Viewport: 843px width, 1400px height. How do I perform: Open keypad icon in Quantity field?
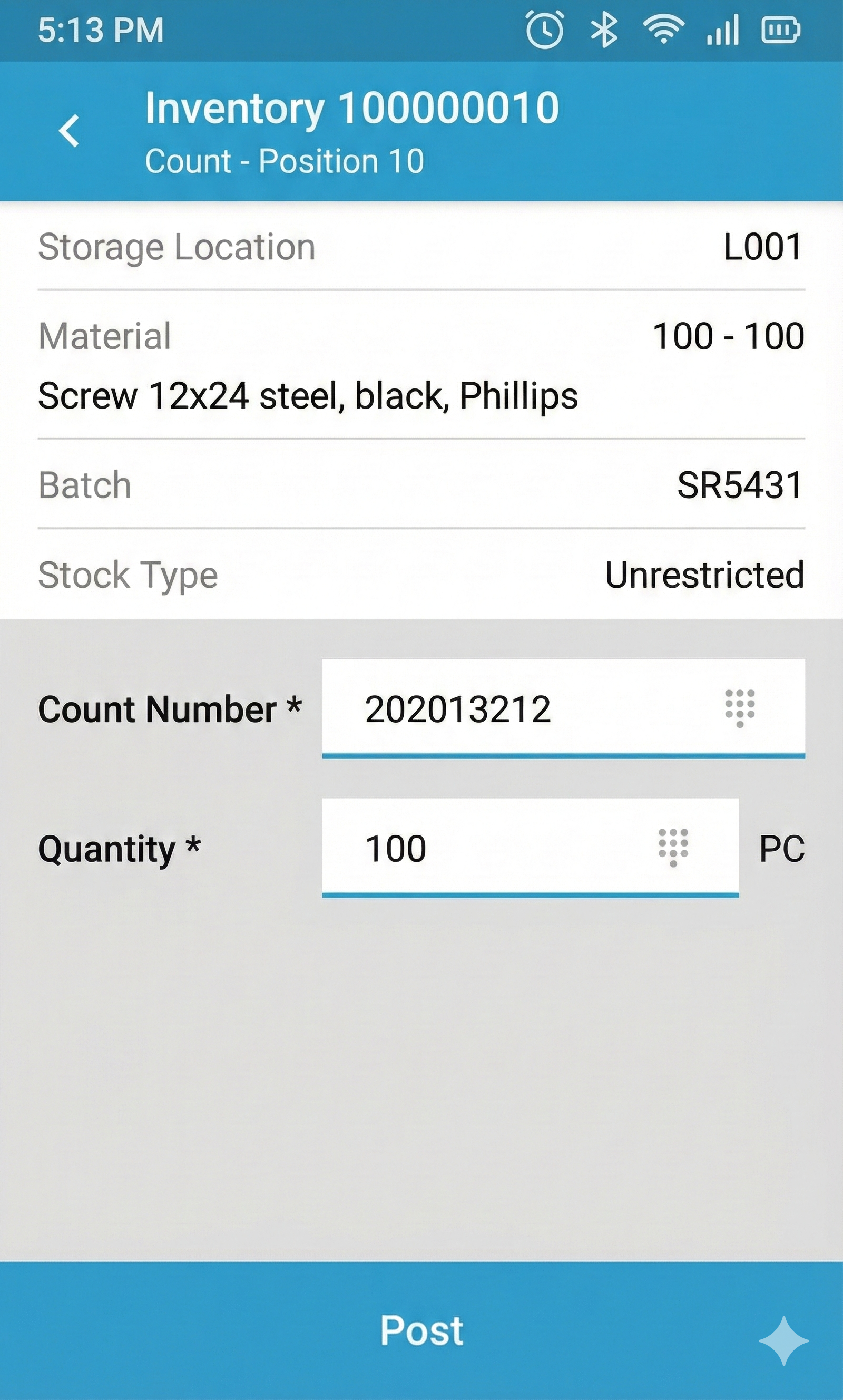tap(673, 848)
